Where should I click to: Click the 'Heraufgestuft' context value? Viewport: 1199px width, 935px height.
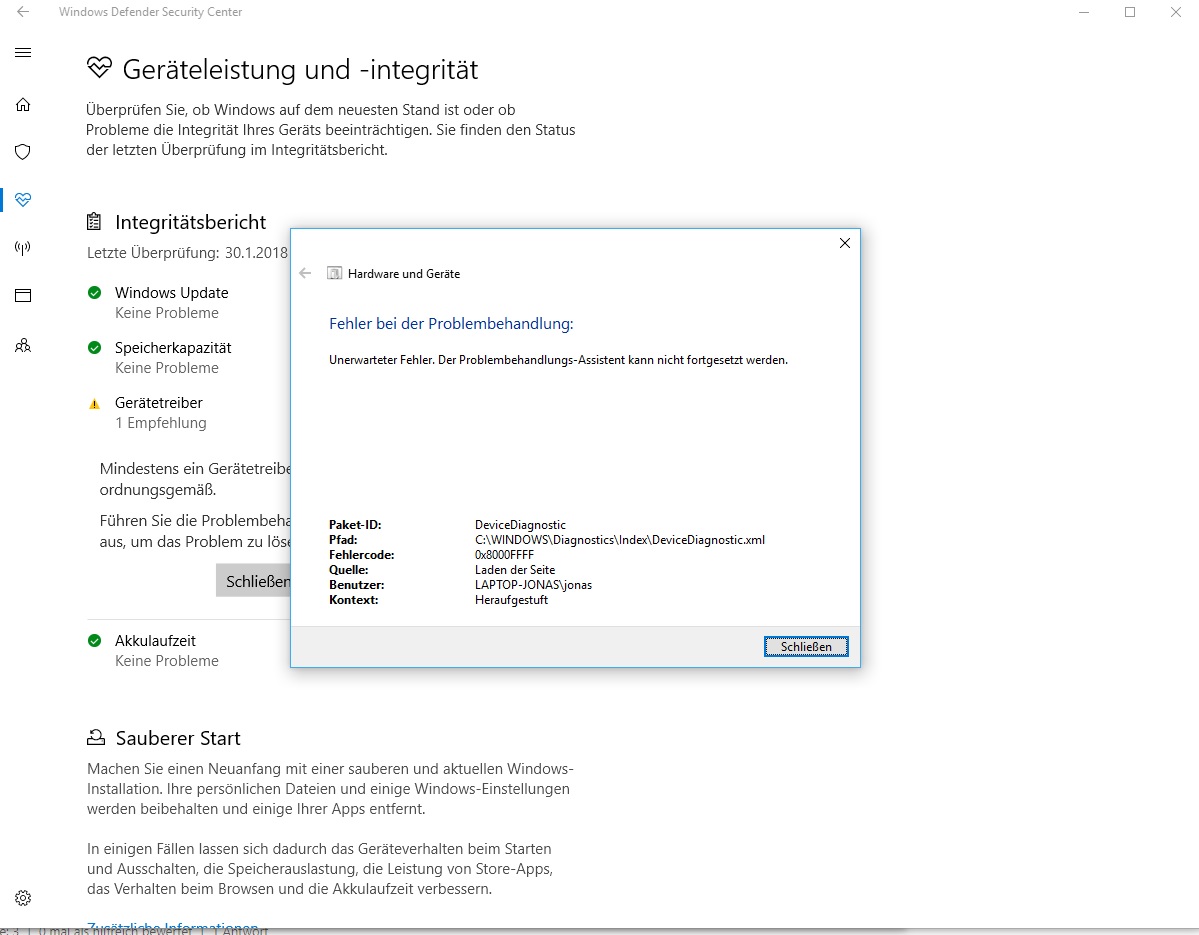pos(511,600)
